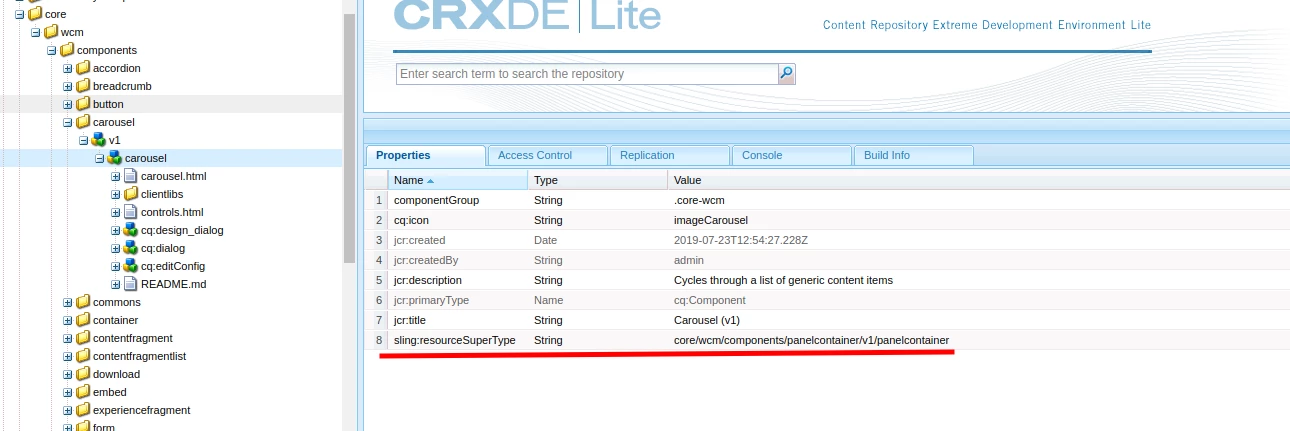Click the Carousel (v1) value cell

tap(707, 320)
